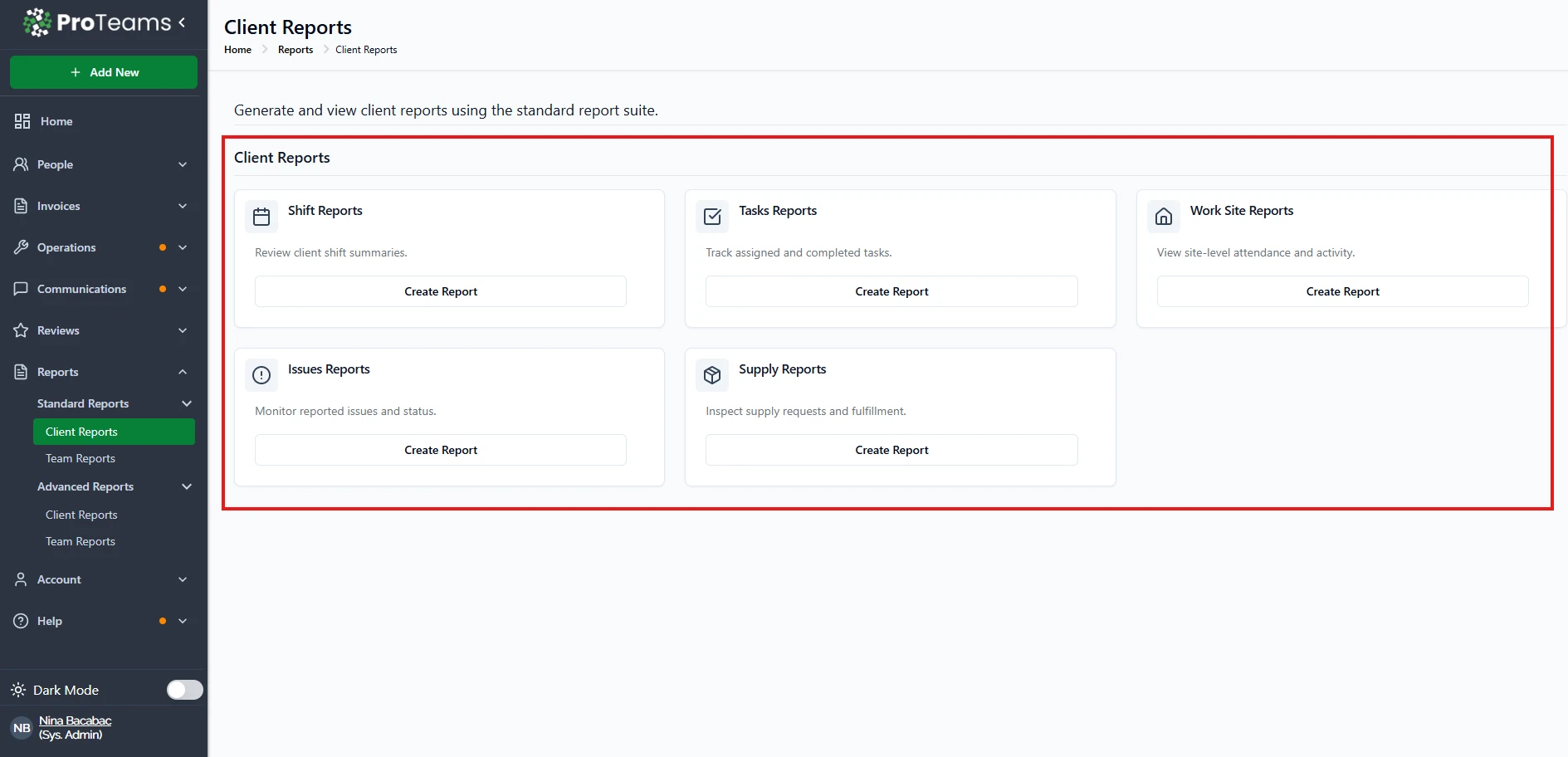Open Team Reports under Standard Reports
This screenshot has height=757, width=1568.
click(x=81, y=458)
